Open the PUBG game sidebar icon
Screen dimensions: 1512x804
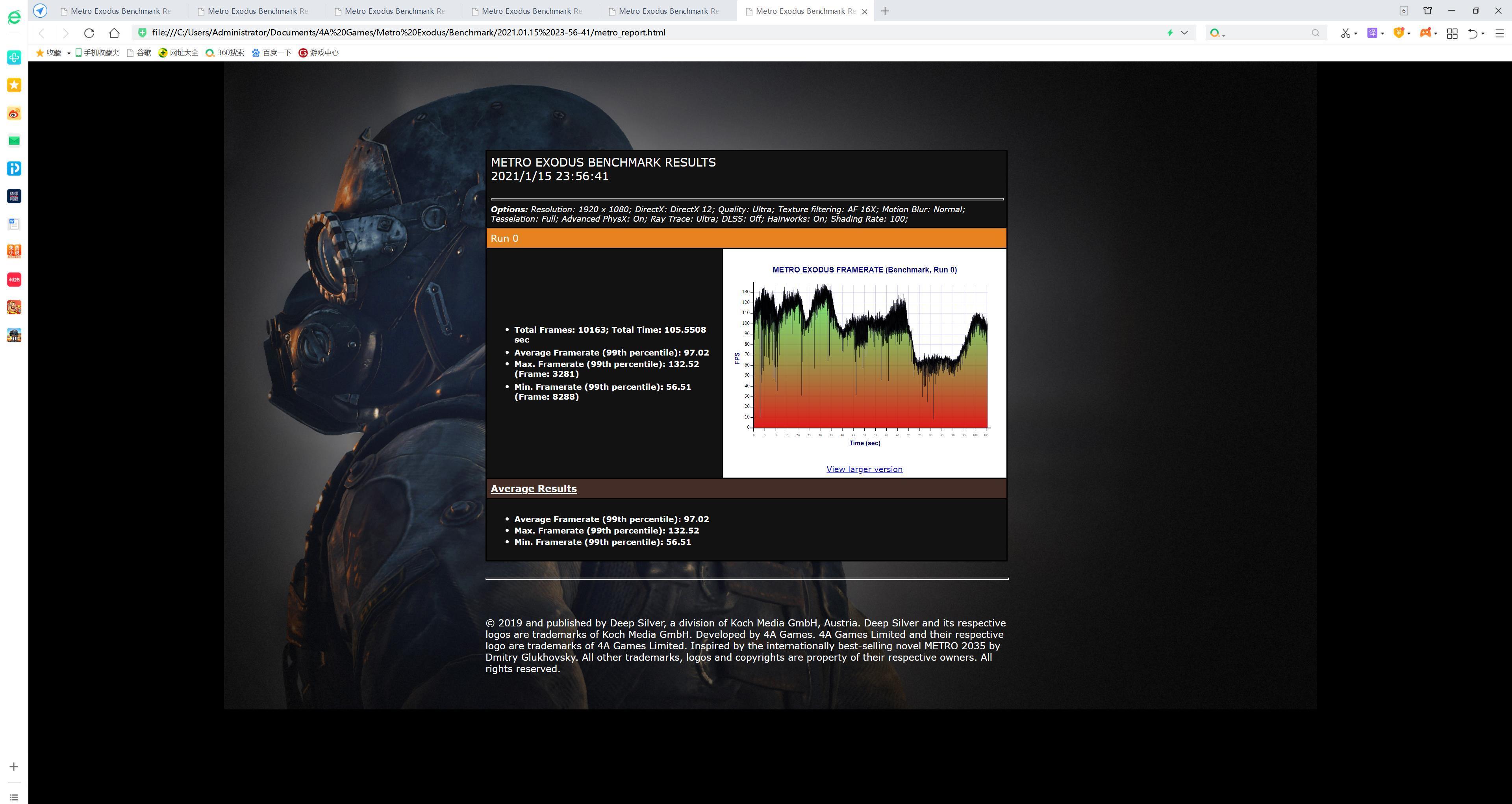tap(14, 335)
